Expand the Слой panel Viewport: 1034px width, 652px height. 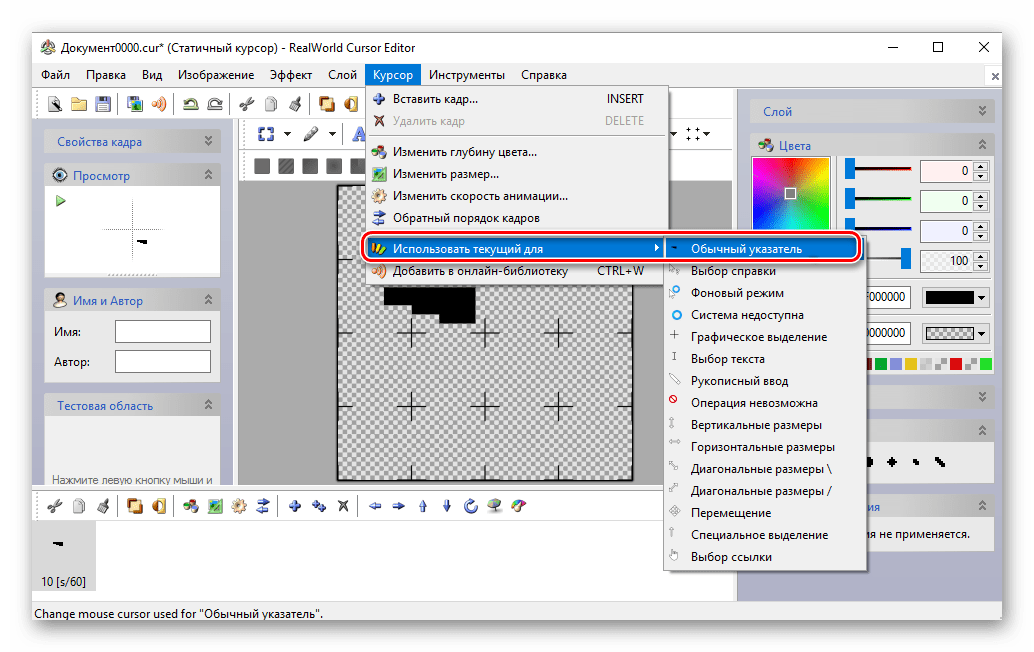(x=982, y=112)
